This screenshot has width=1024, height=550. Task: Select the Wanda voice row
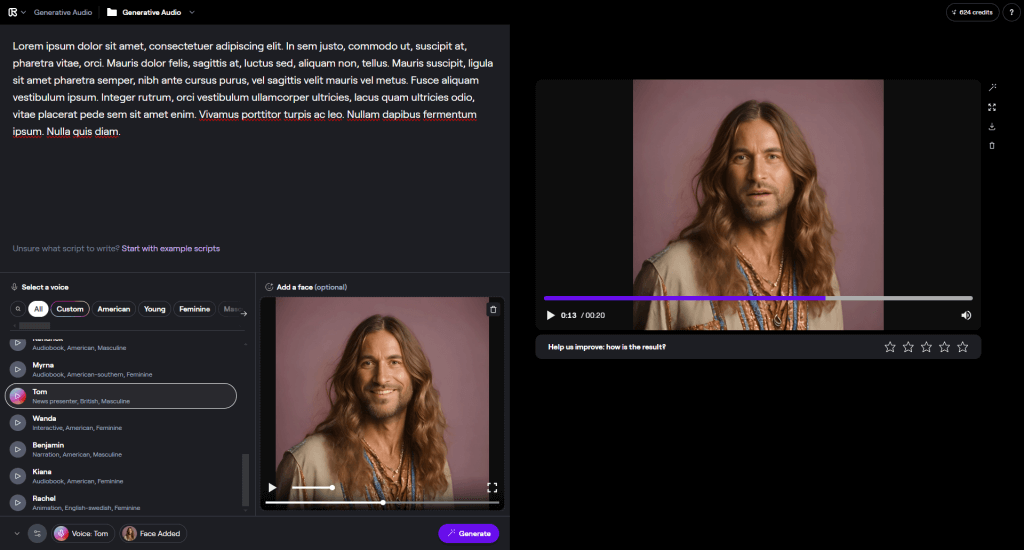[121, 423]
